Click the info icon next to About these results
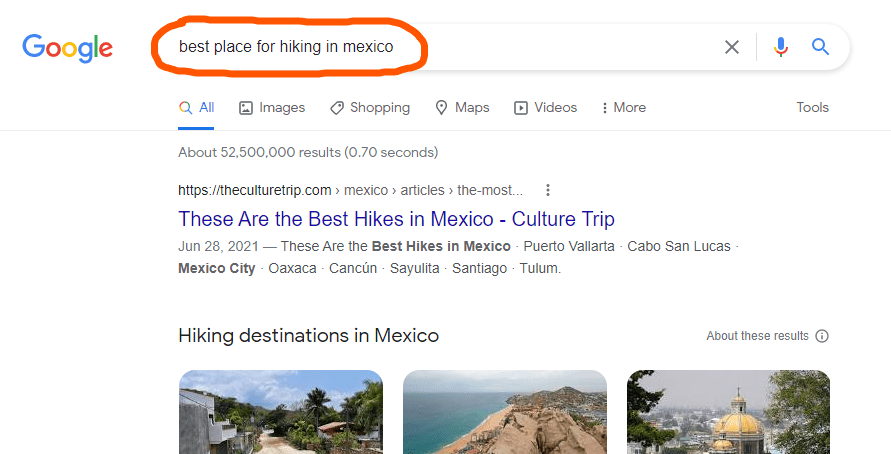Screen dimensions: 891x454 pyautogui.click(x=822, y=336)
